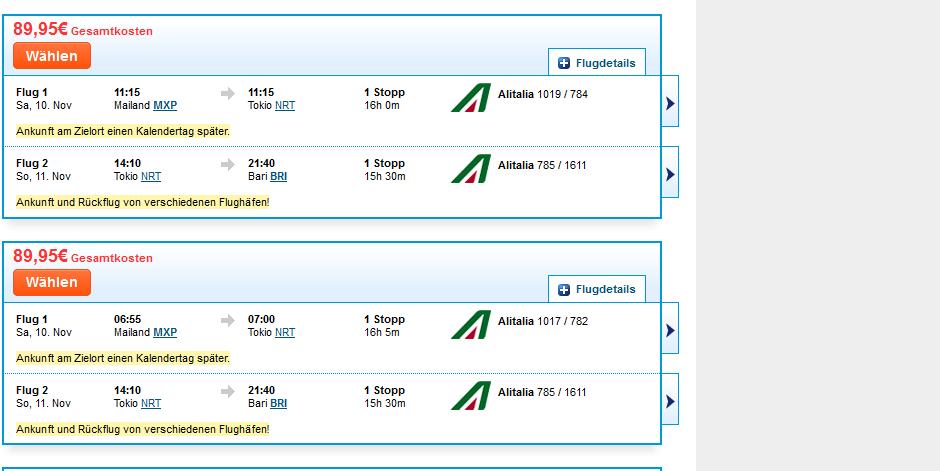The image size is (940, 471).
Task: Click the plus icon on the second Flugdetails tab
Action: coord(564,290)
